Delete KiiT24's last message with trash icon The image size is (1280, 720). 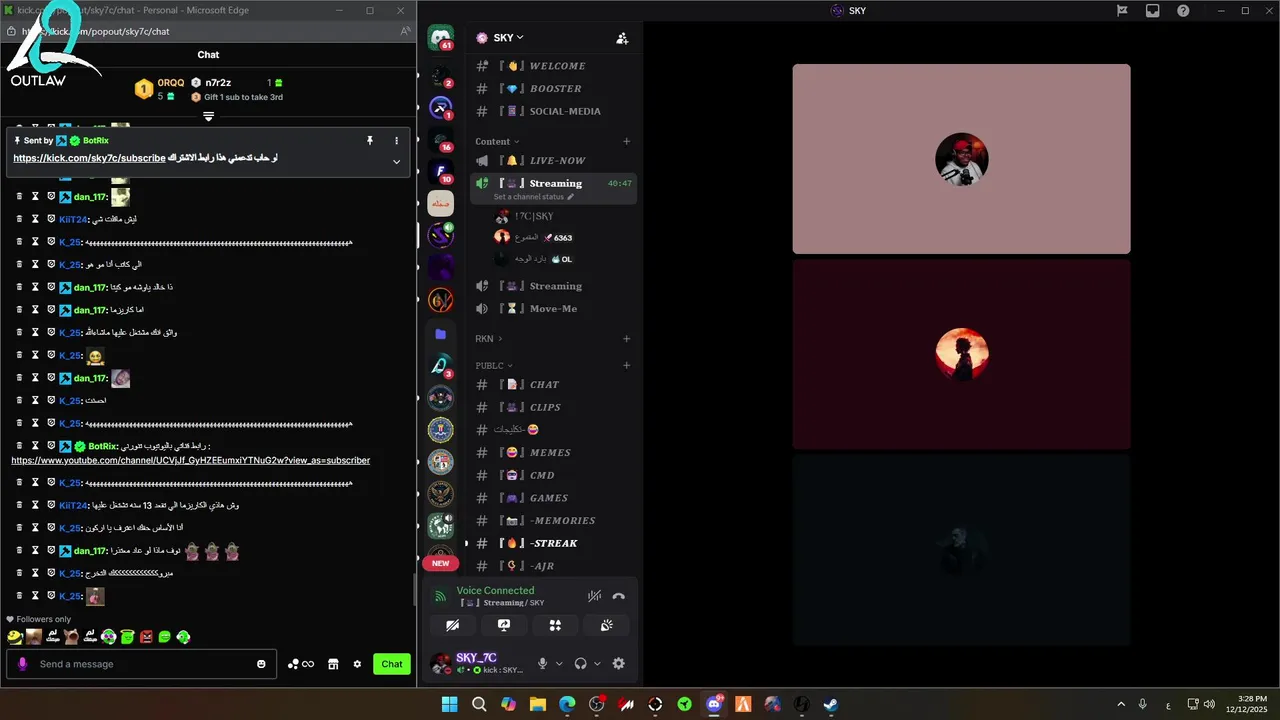(19, 505)
